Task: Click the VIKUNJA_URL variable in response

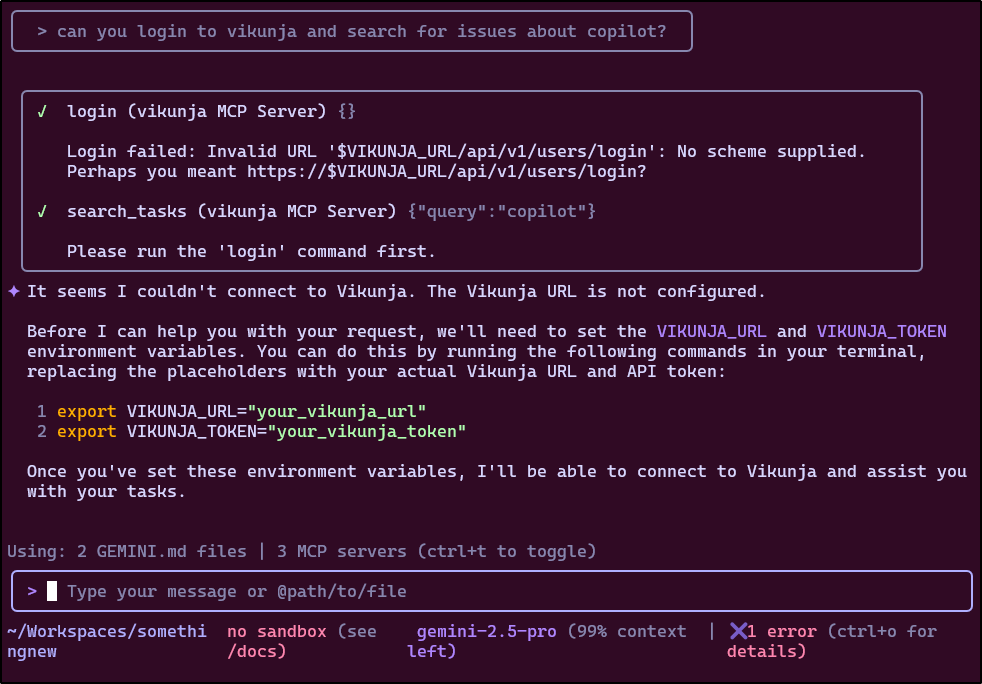Action: pyautogui.click(x=711, y=331)
